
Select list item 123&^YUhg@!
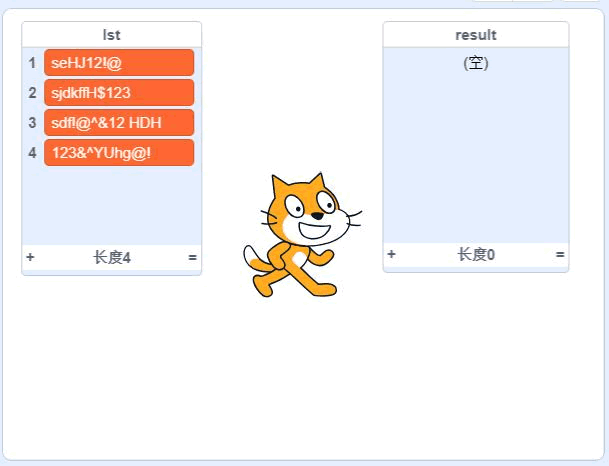(119, 153)
